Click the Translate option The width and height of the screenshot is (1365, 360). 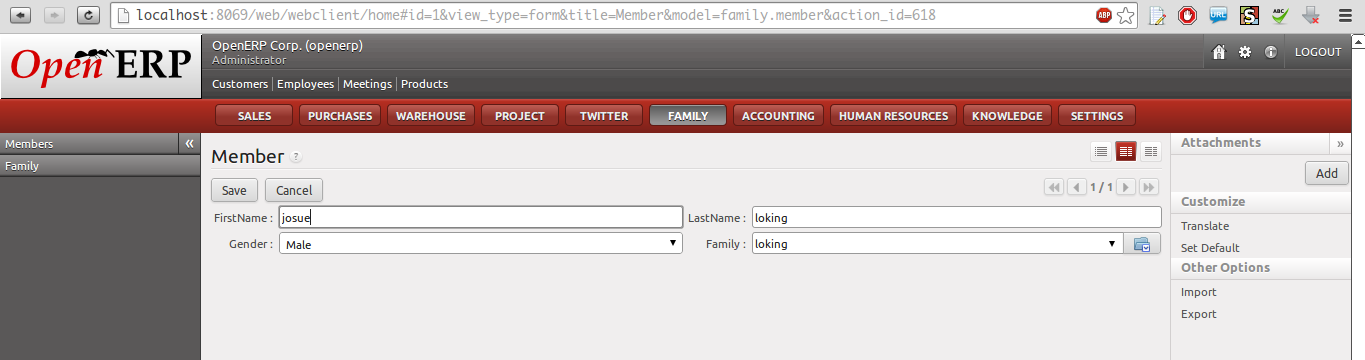[x=1205, y=226]
